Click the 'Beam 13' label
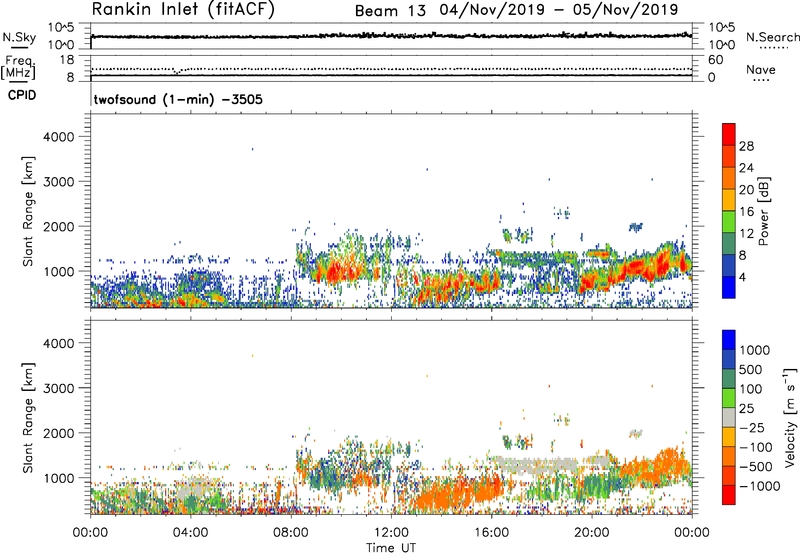This screenshot has height=554, width=800. (390, 11)
